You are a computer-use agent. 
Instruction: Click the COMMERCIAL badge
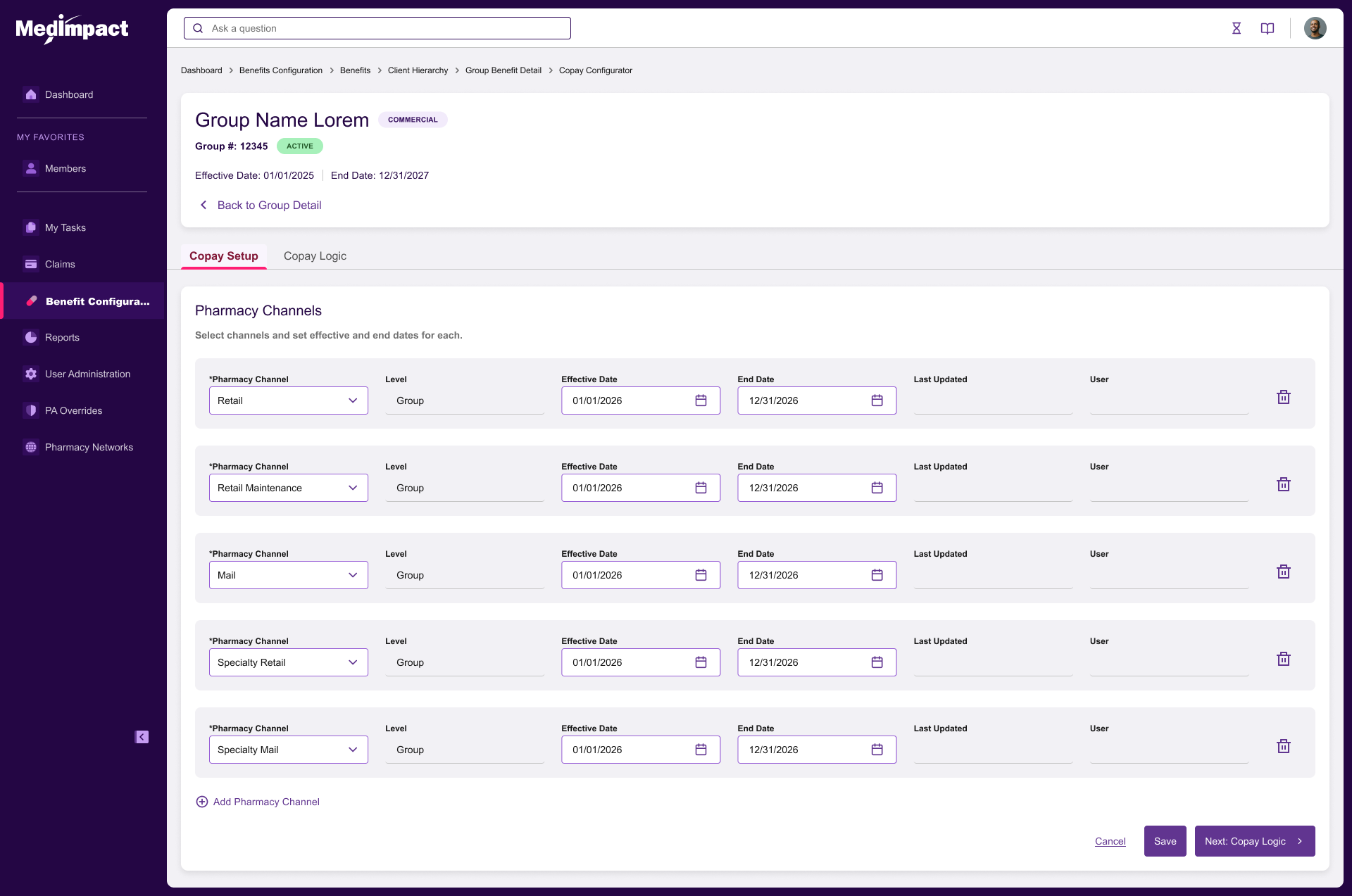[413, 120]
